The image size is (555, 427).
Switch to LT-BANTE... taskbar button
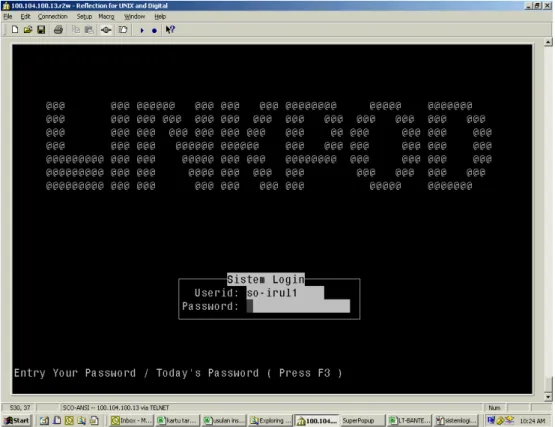[x=409, y=421]
